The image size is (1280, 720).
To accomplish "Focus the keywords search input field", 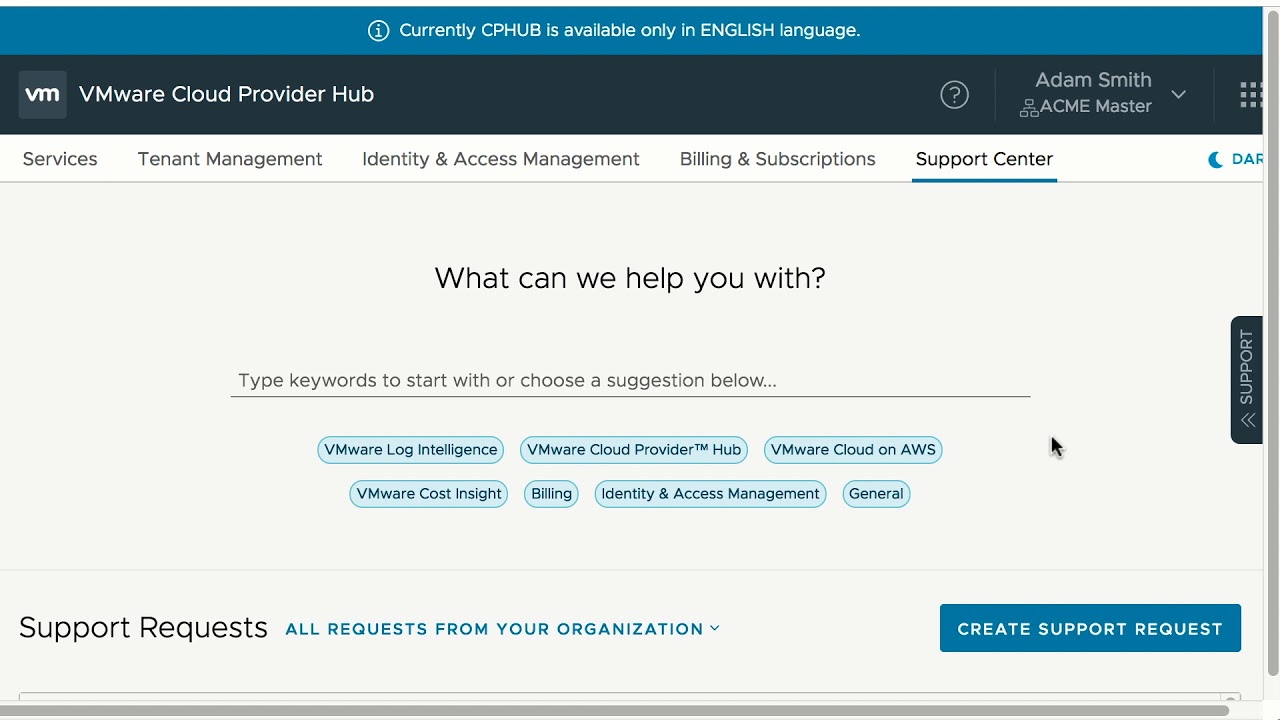I will pos(630,381).
